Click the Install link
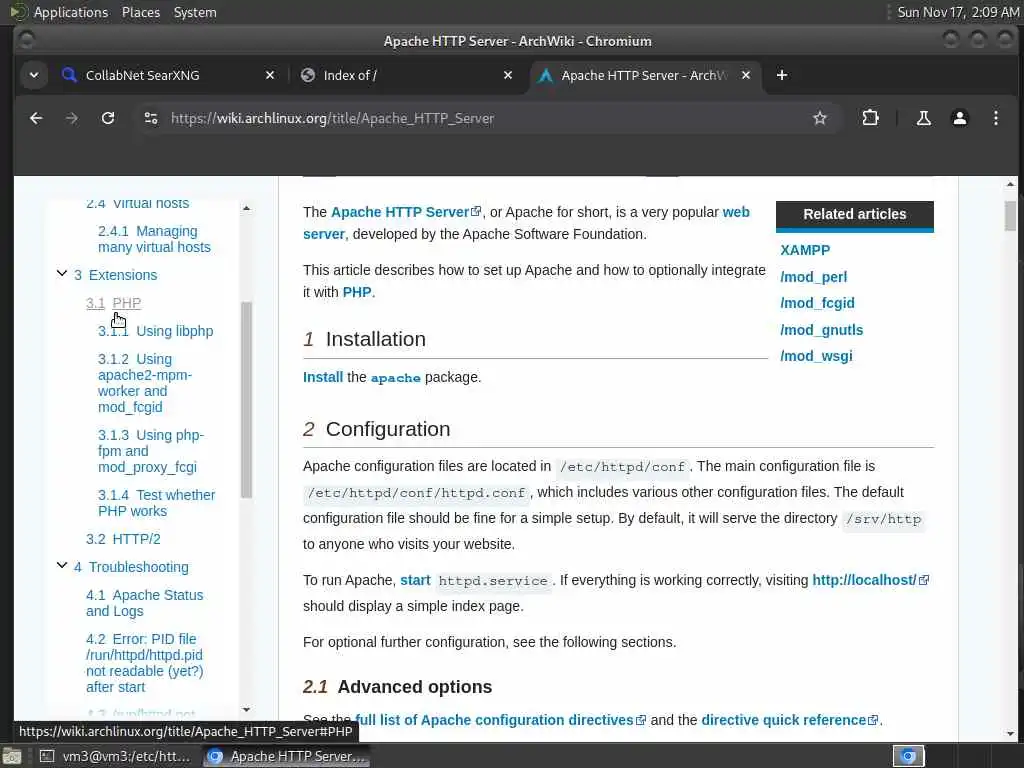Image resolution: width=1024 pixels, height=768 pixels. pos(323,377)
